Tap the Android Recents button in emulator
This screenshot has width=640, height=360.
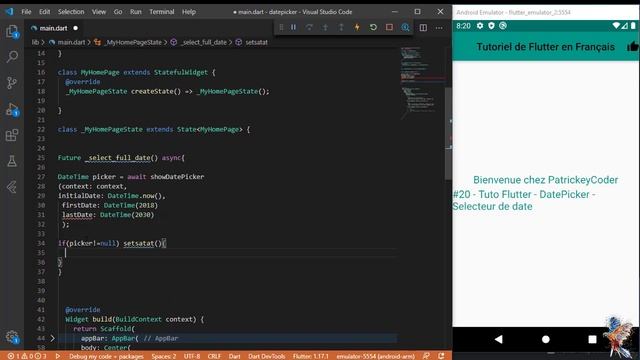(x=592, y=339)
